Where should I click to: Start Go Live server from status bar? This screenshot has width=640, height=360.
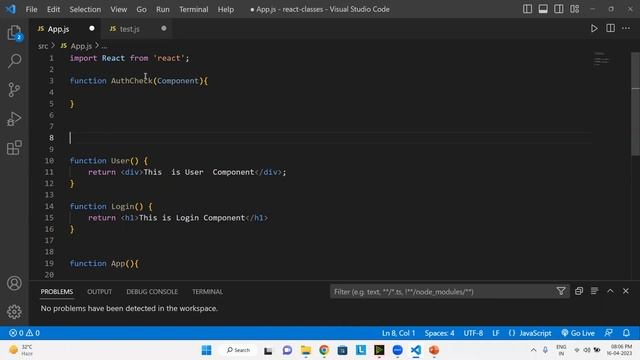coord(578,333)
